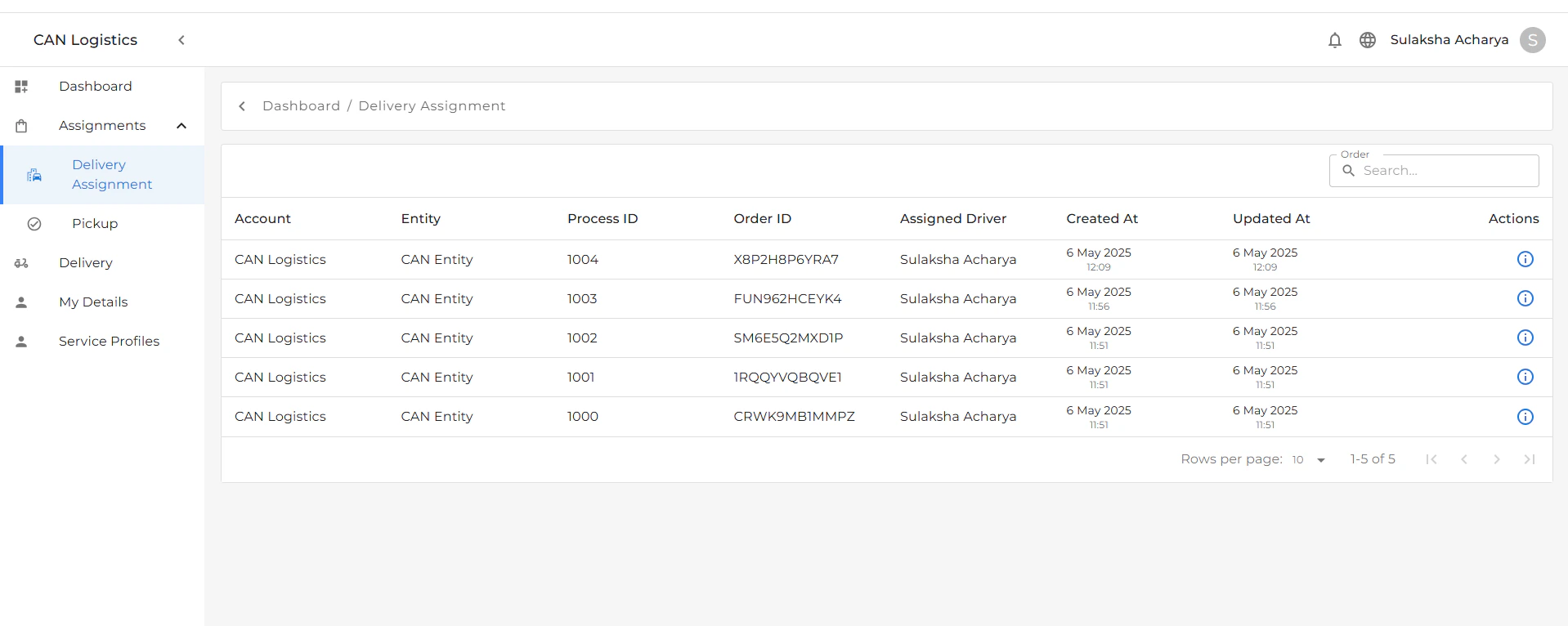Click the Entity column header
1568x626 pixels.
pos(420,219)
